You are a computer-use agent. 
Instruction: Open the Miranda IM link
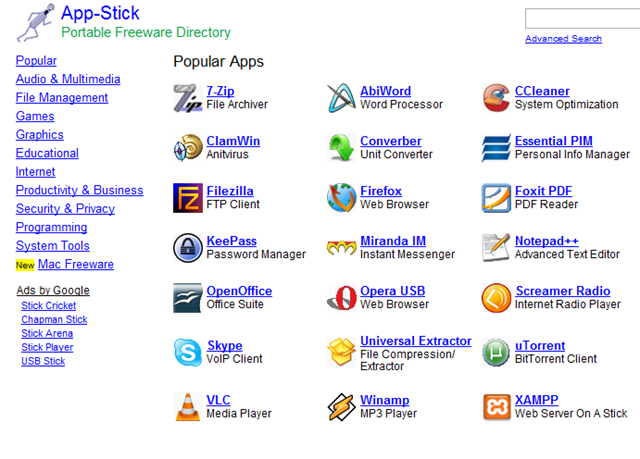(x=393, y=241)
